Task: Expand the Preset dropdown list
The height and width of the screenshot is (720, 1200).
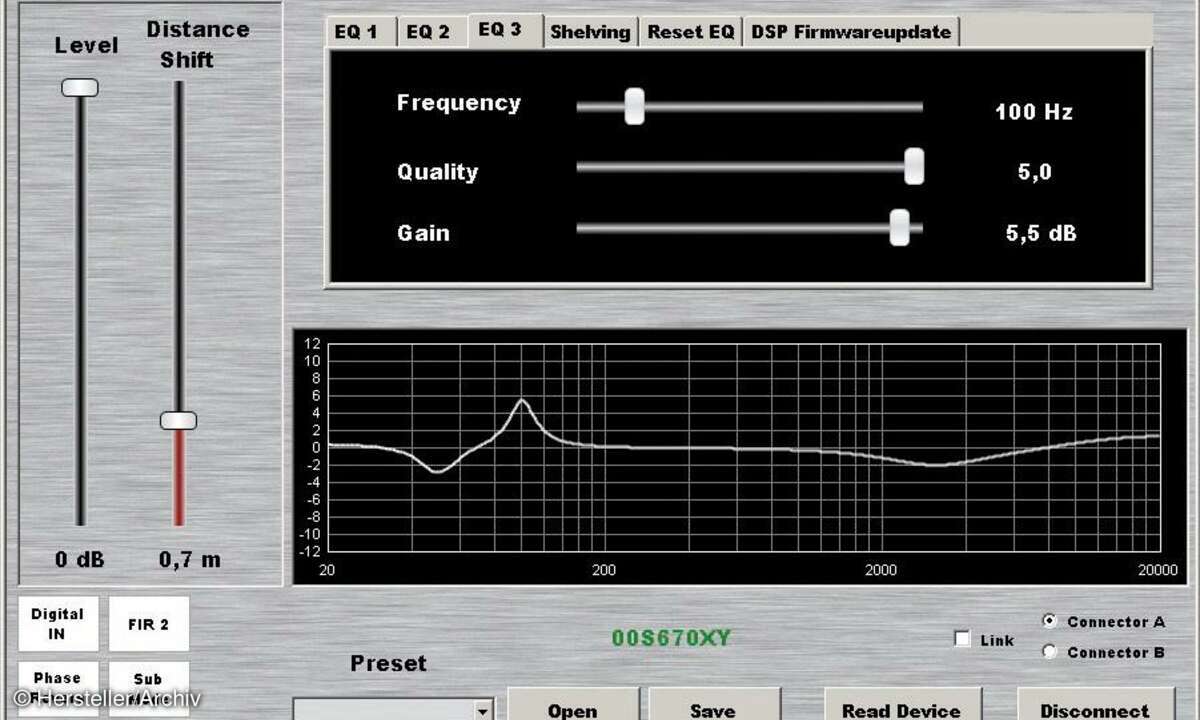Action: click(484, 710)
